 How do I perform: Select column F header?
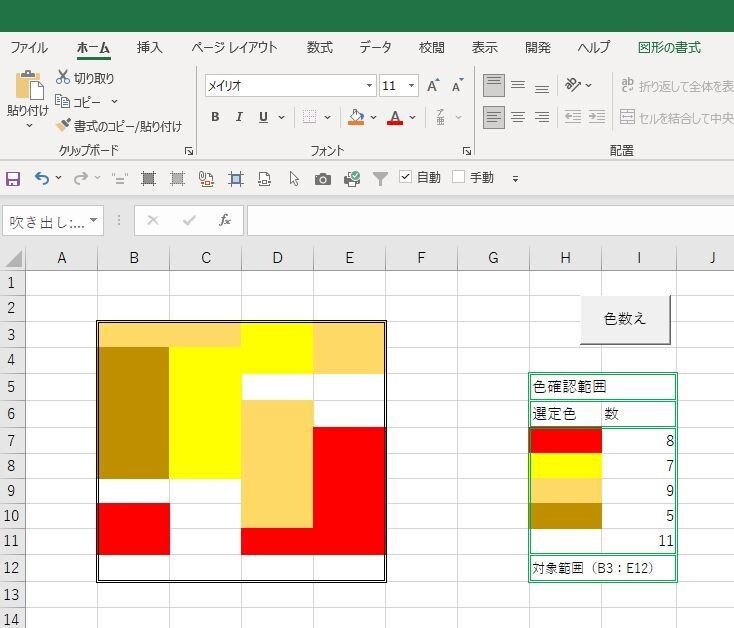pyautogui.click(x=421, y=258)
